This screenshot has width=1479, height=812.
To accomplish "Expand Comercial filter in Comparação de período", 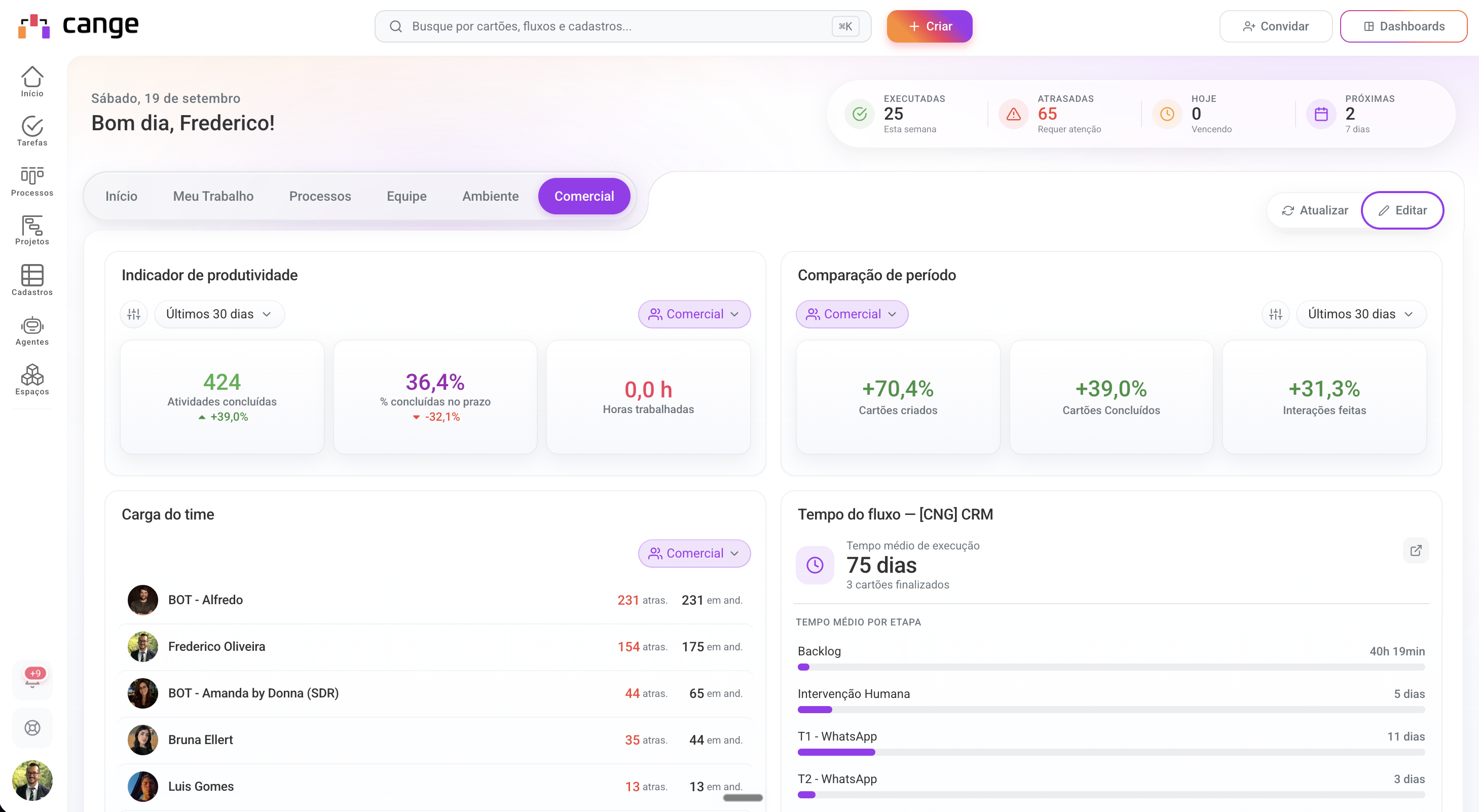I will (x=852, y=314).
